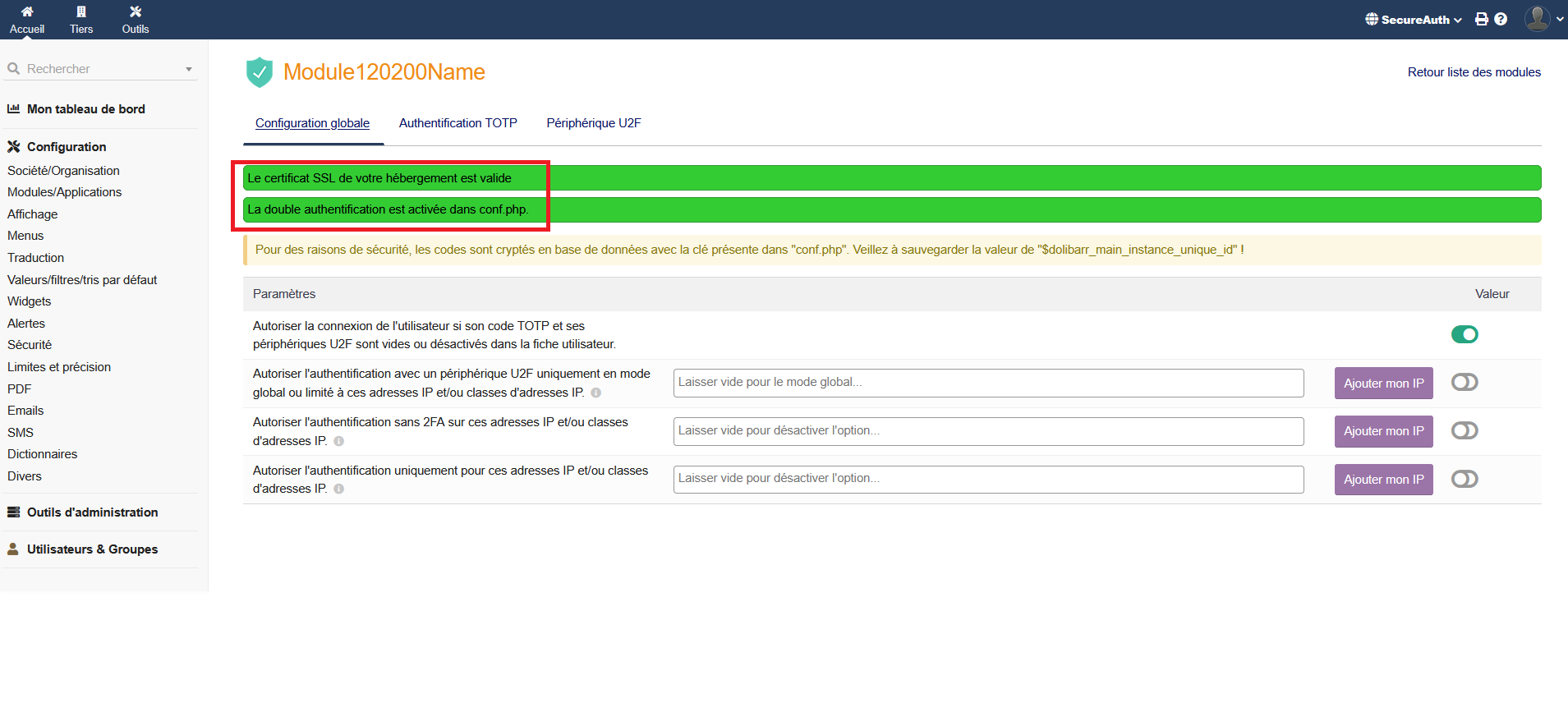Enable the no-2FA IP addresses toggle
The height and width of the screenshot is (703, 1568).
(x=1464, y=431)
